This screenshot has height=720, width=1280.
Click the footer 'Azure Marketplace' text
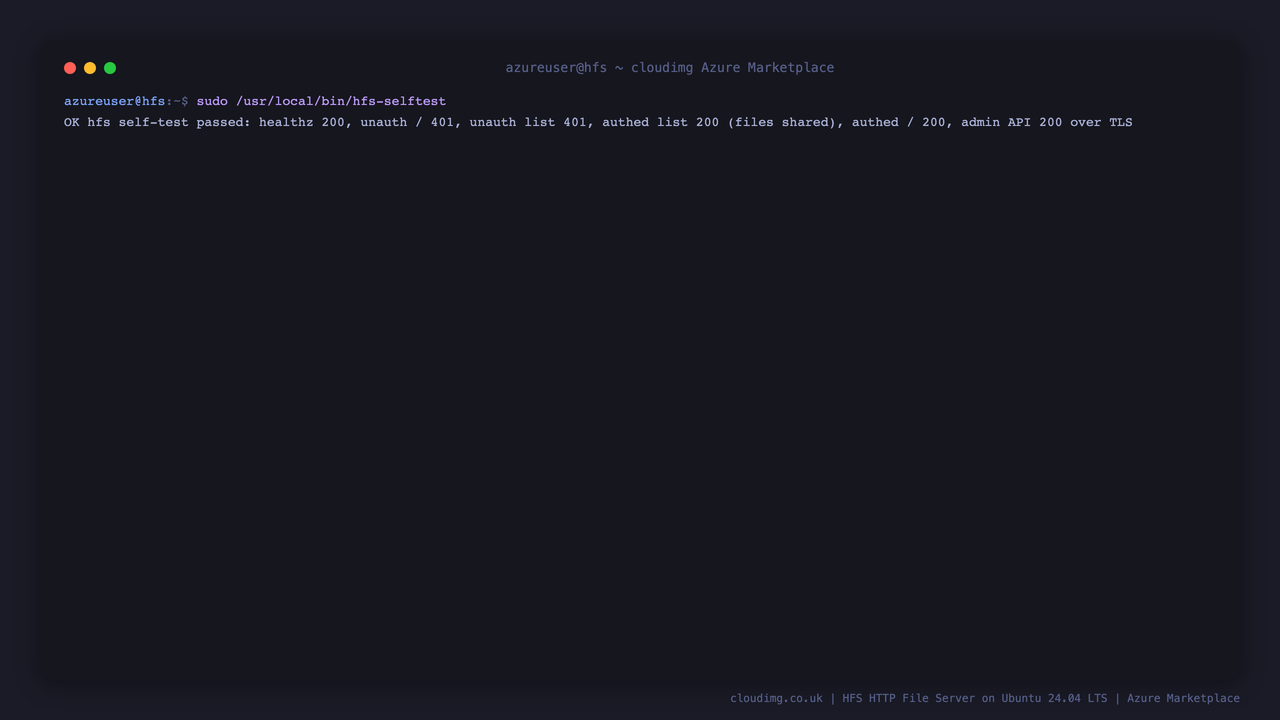1183,698
